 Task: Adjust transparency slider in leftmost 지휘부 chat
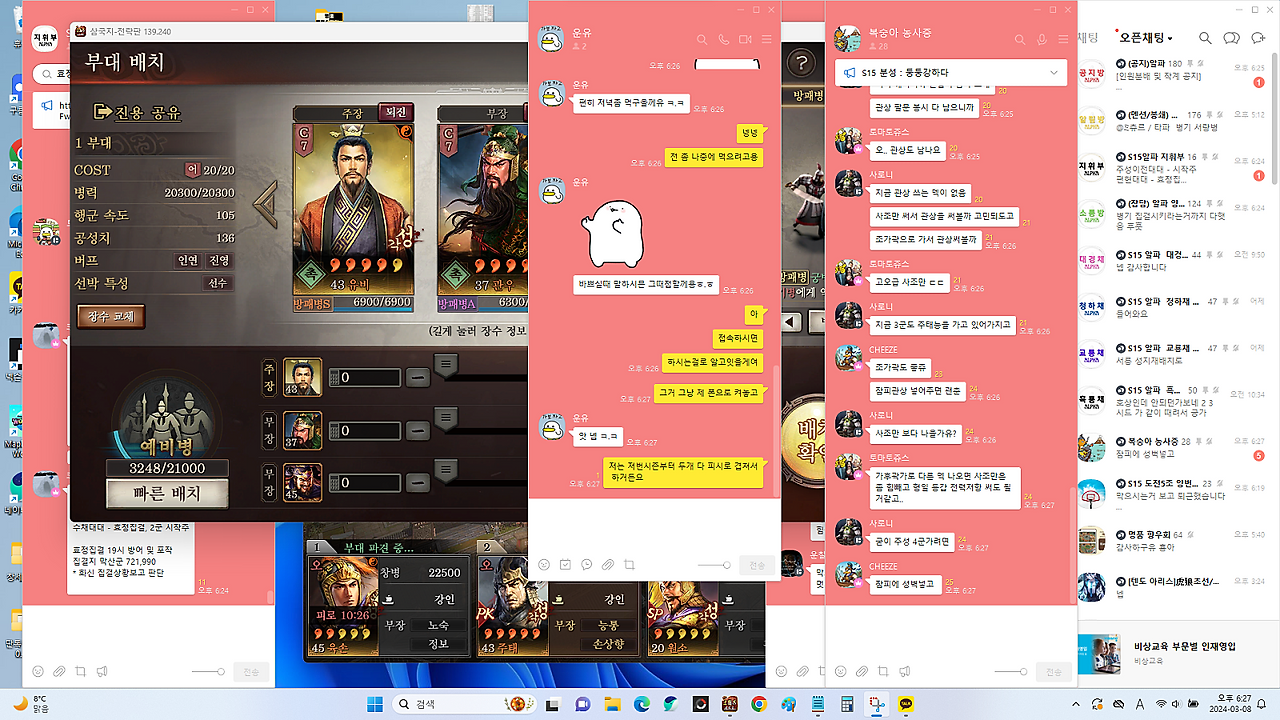tap(207, 671)
